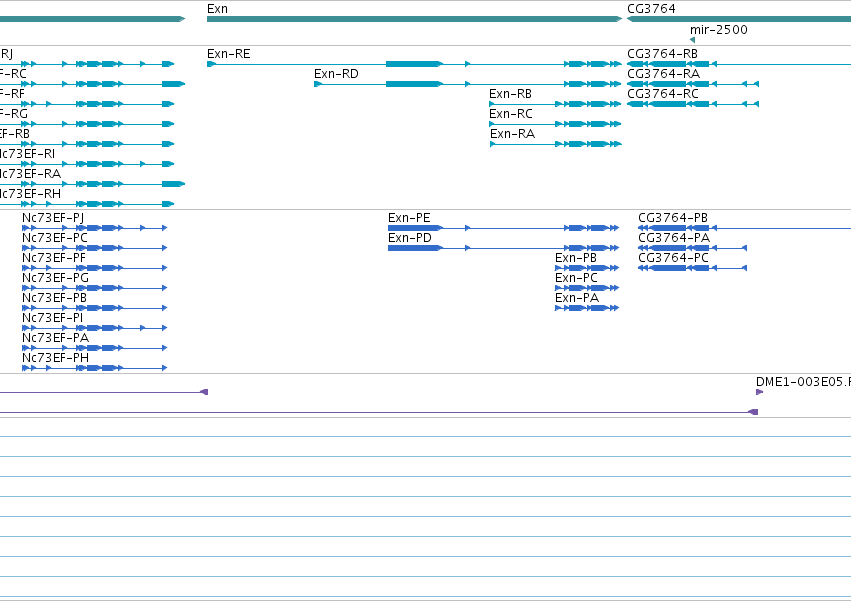The width and height of the screenshot is (851, 601).
Task: Select the Nc73EF-PB protein label
Action: [54, 298]
